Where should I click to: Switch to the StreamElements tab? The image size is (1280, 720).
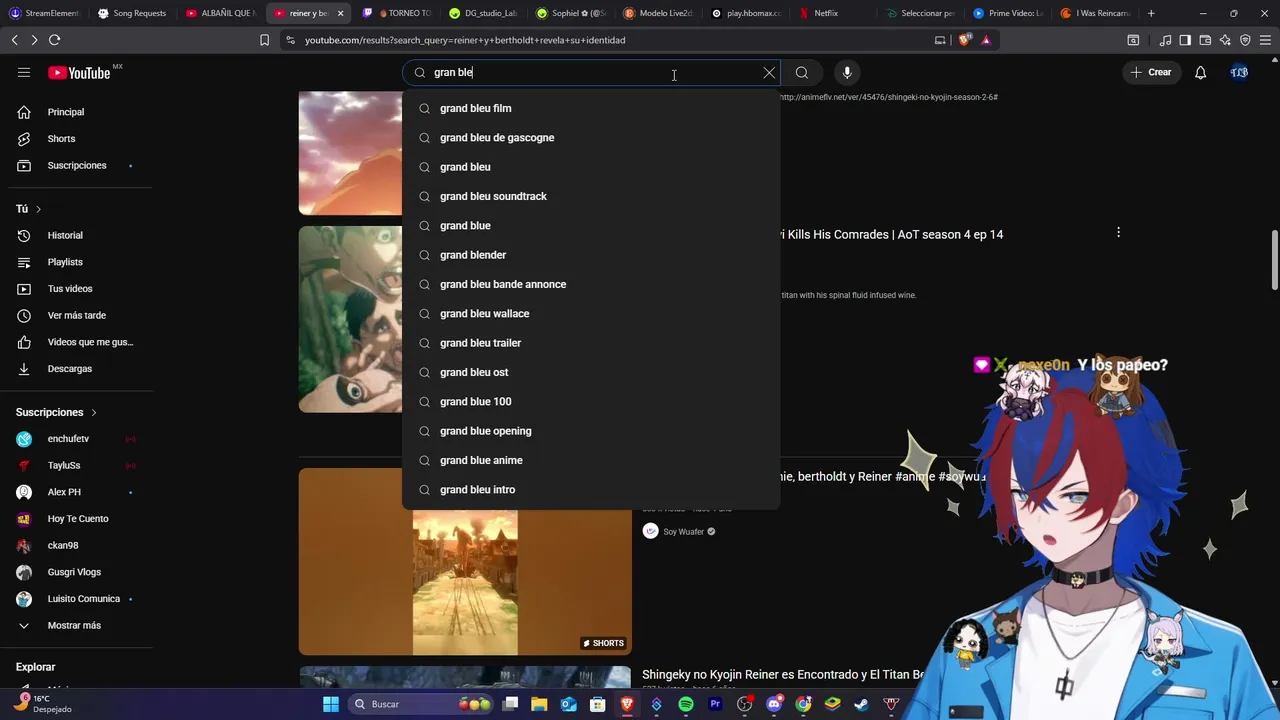[x=44, y=13]
